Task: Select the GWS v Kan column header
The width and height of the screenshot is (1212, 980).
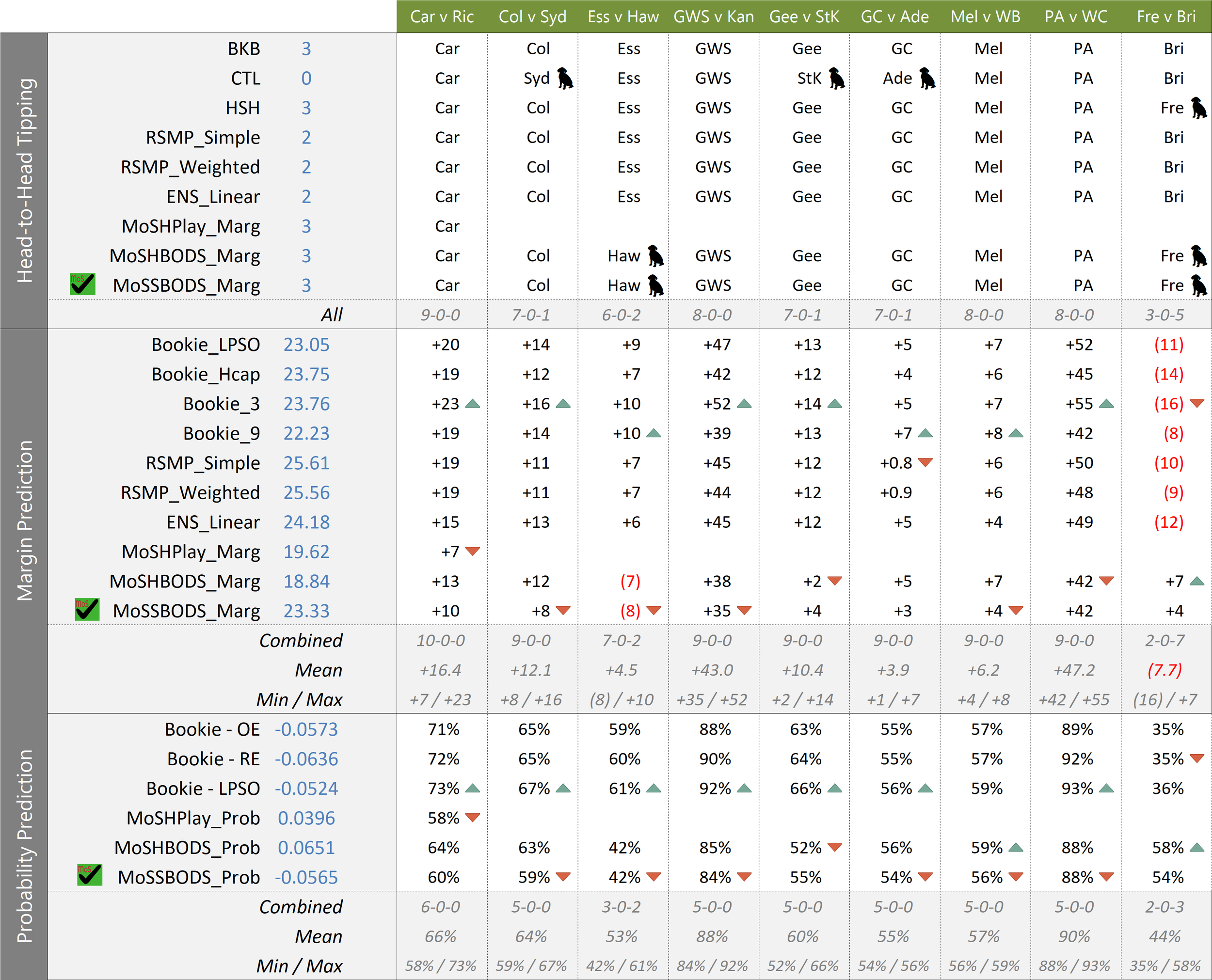Action: (x=714, y=17)
